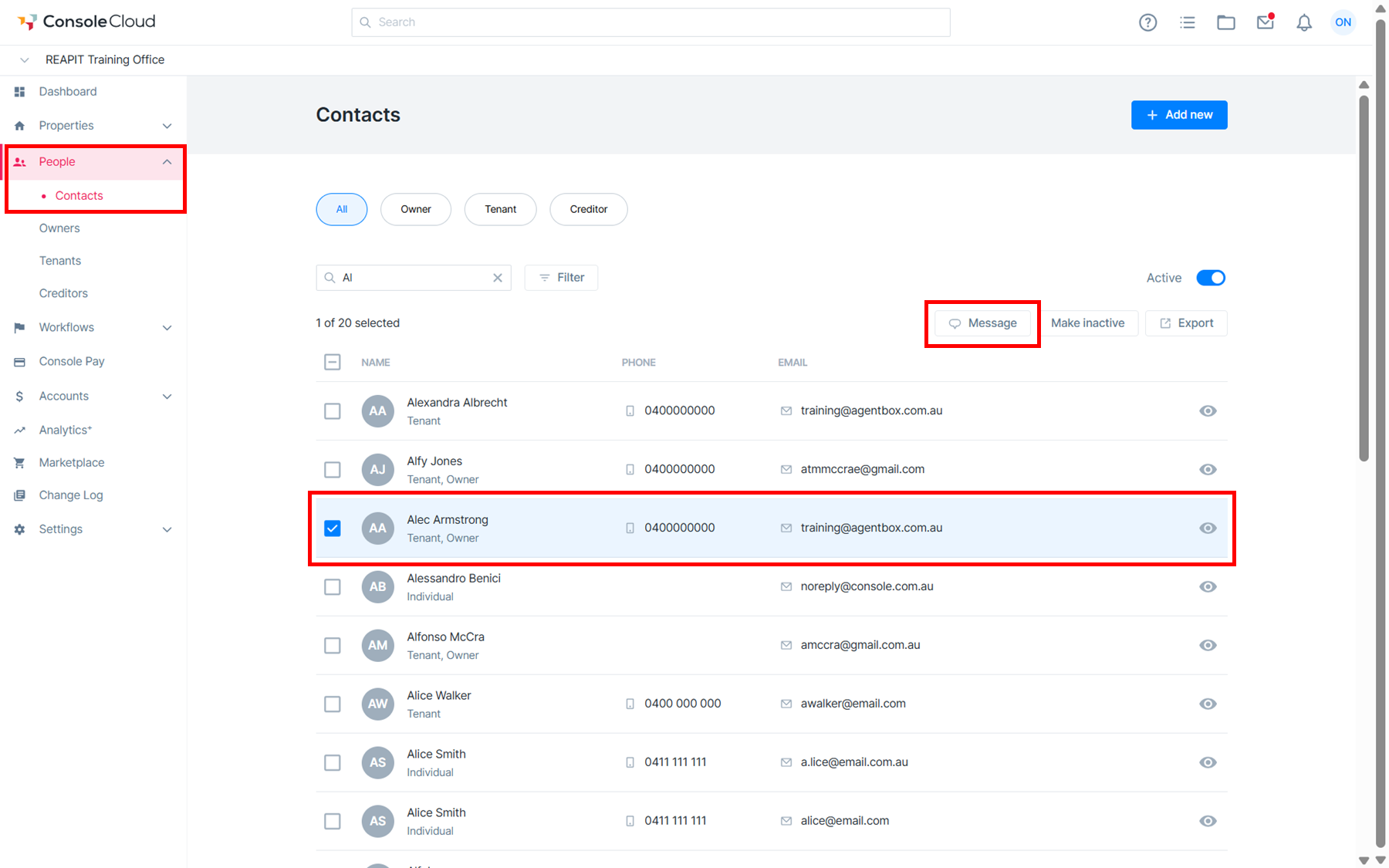Select the checkbox for Alice Walker
Image resolution: width=1389 pixels, height=868 pixels.
pyautogui.click(x=333, y=704)
